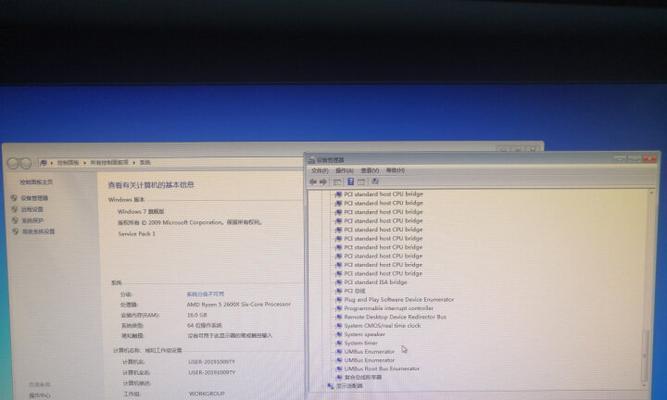Click the AMD Ryzen 5 2600X processor text

click(x=239, y=305)
